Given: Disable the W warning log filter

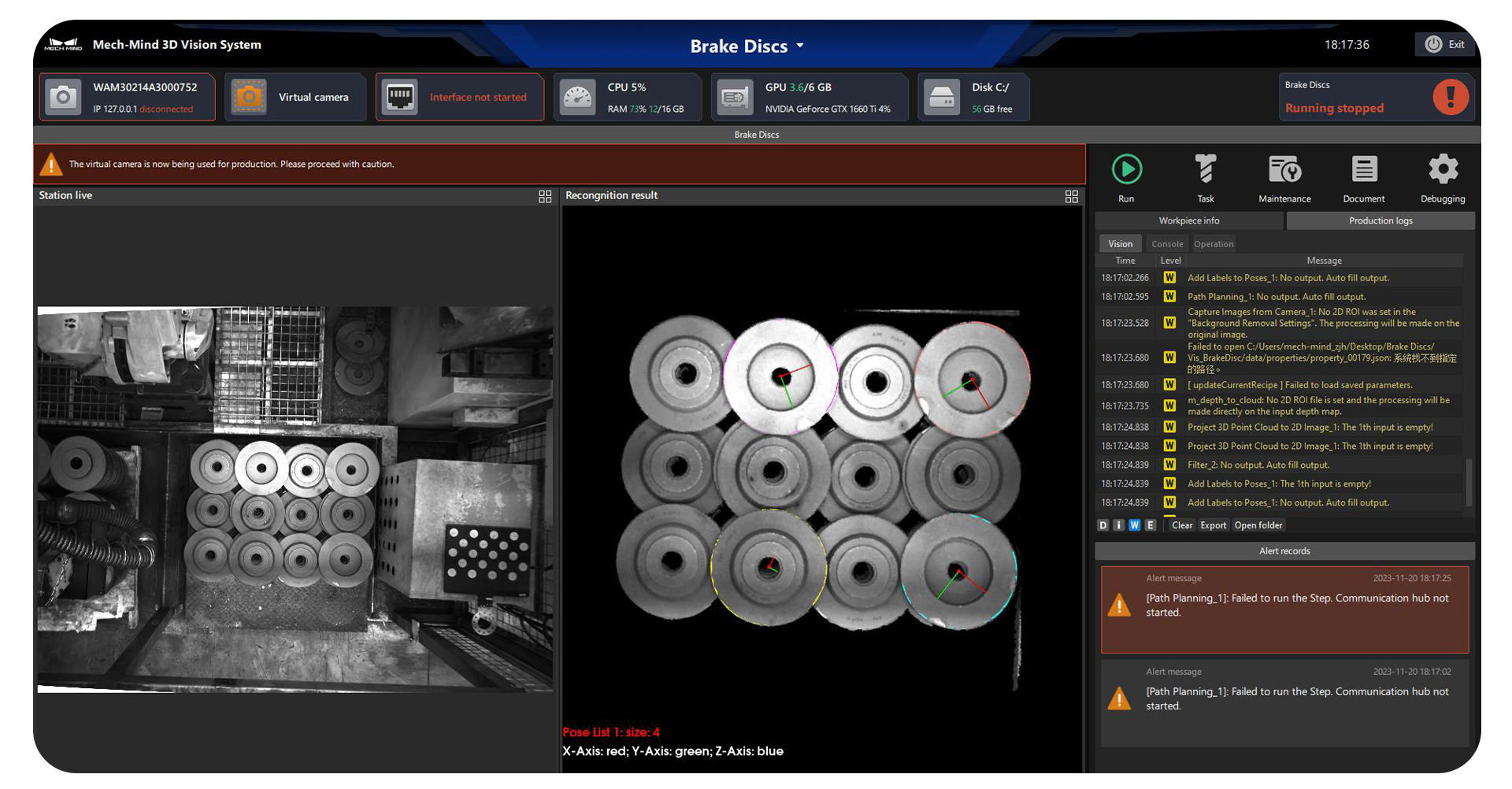Looking at the screenshot, I should coord(1134,524).
